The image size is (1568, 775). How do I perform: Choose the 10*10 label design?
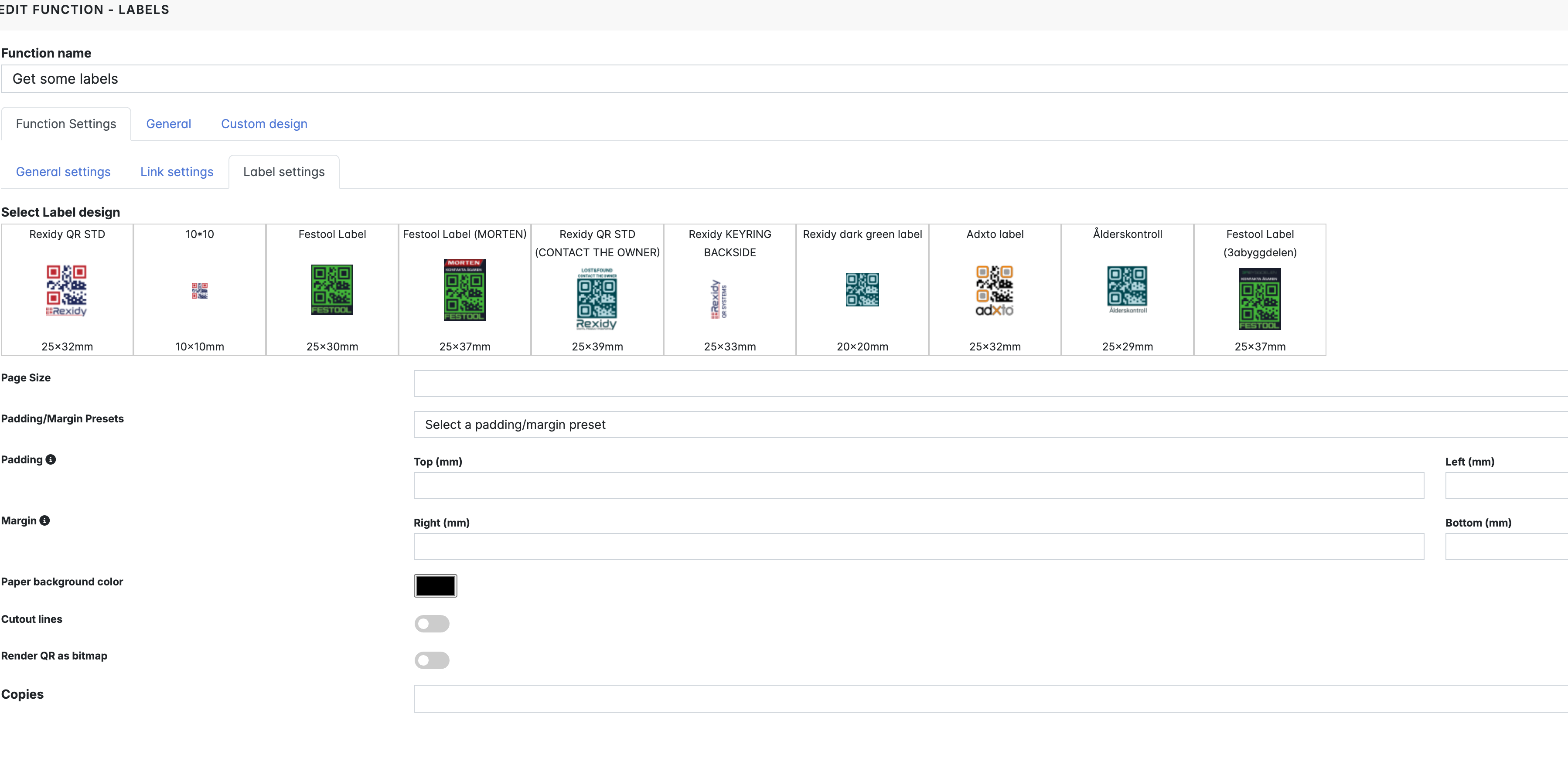(200, 289)
